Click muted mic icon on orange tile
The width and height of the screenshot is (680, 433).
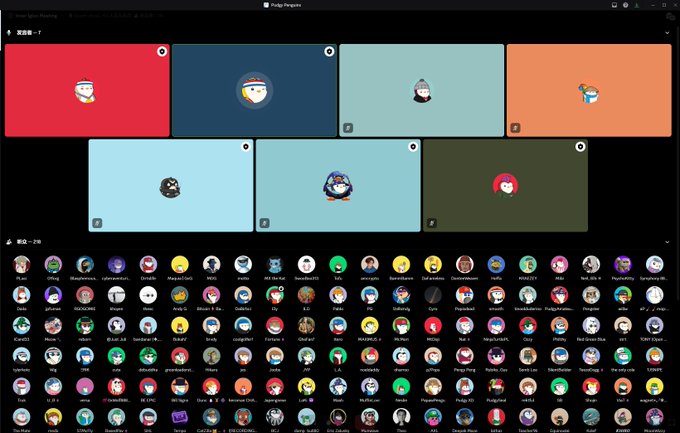(515, 128)
